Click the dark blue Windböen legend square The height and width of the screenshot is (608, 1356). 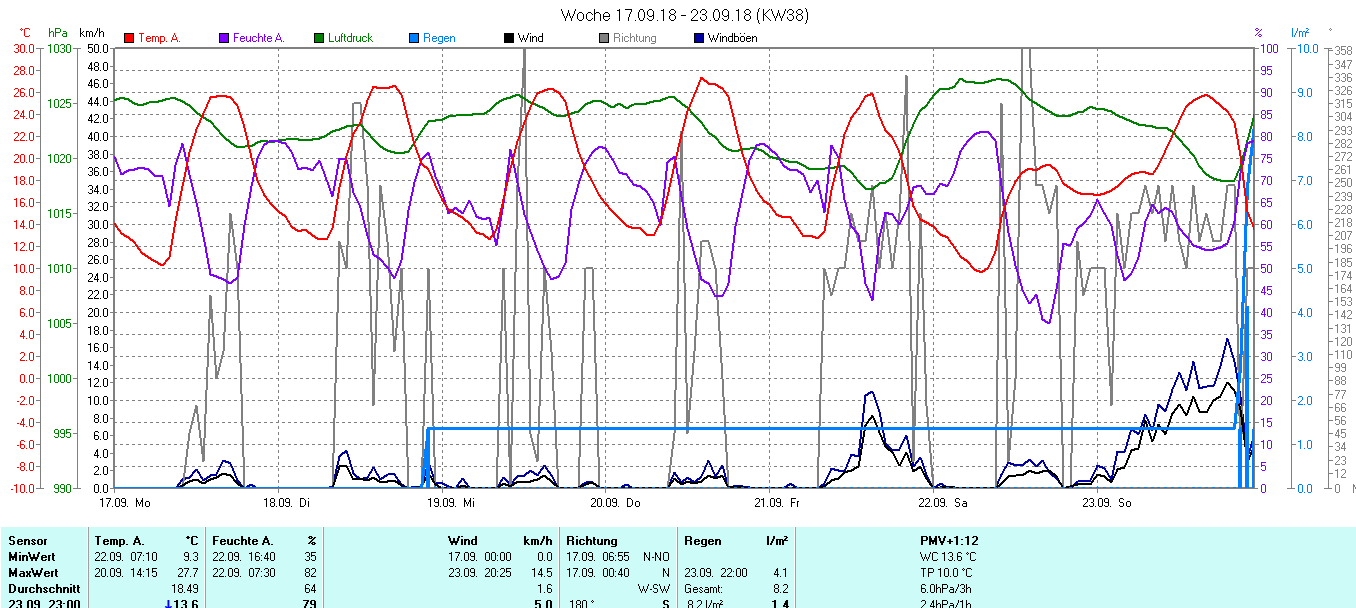pos(699,38)
